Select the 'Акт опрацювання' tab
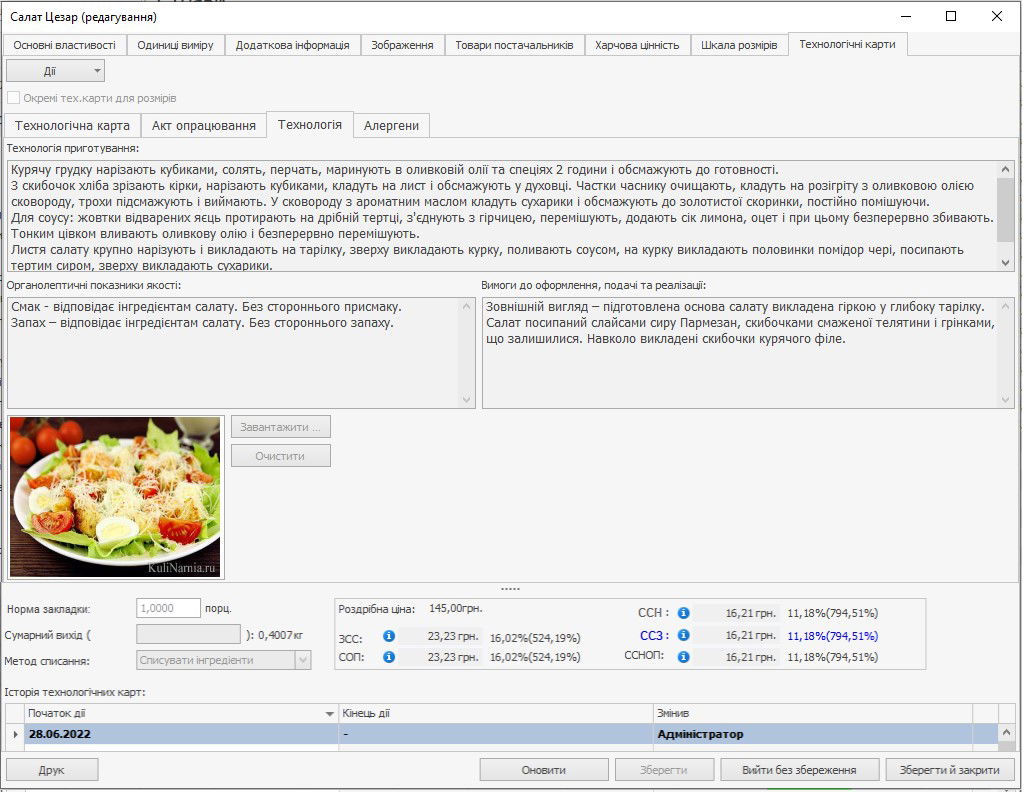The height and width of the screenshot is (792, 1023). click(x=204, y=125)
